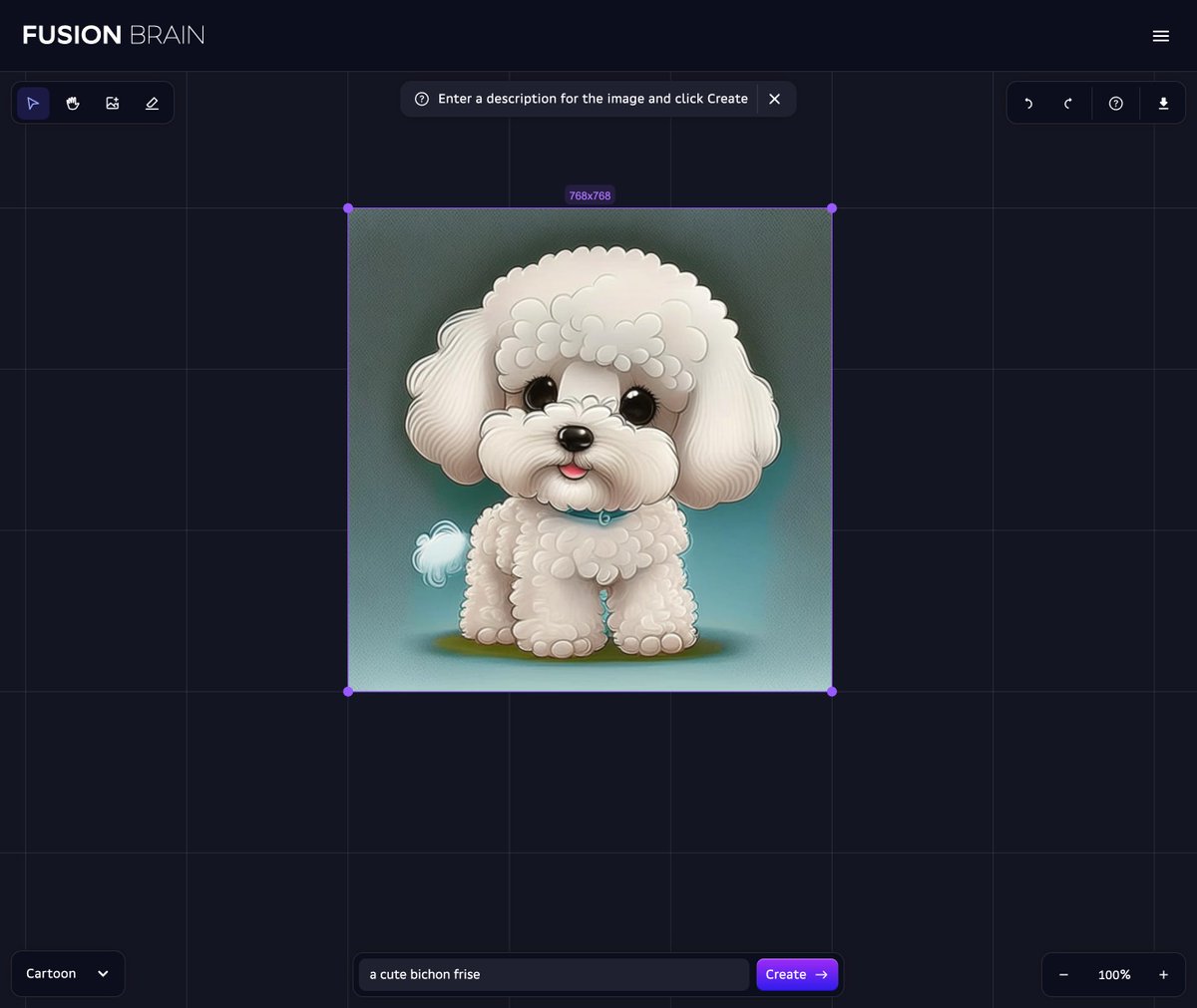Click the undo arrow icon
The height and width of the screenshot is (1008, 1197).
[1028, 104]
